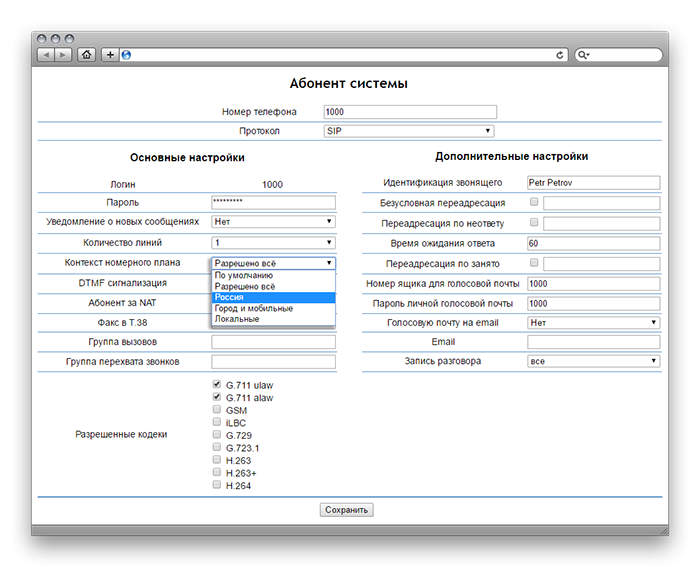
Task: Add bookmark with the plus icon
Action: click(110, 55)
